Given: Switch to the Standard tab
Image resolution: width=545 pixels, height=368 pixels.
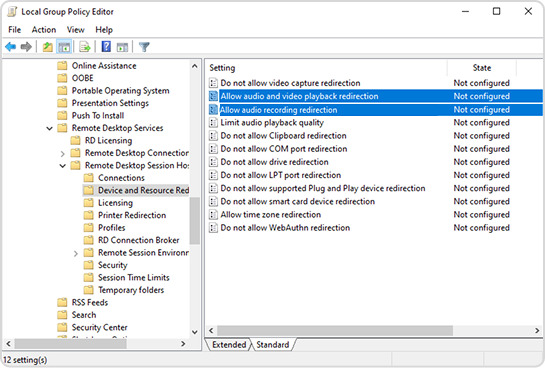Looking at the screenshot, I should pos(273,345).
